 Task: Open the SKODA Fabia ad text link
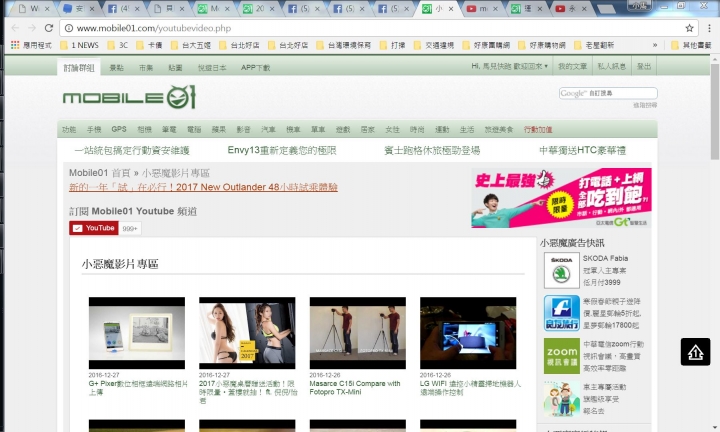coord(605,270)
